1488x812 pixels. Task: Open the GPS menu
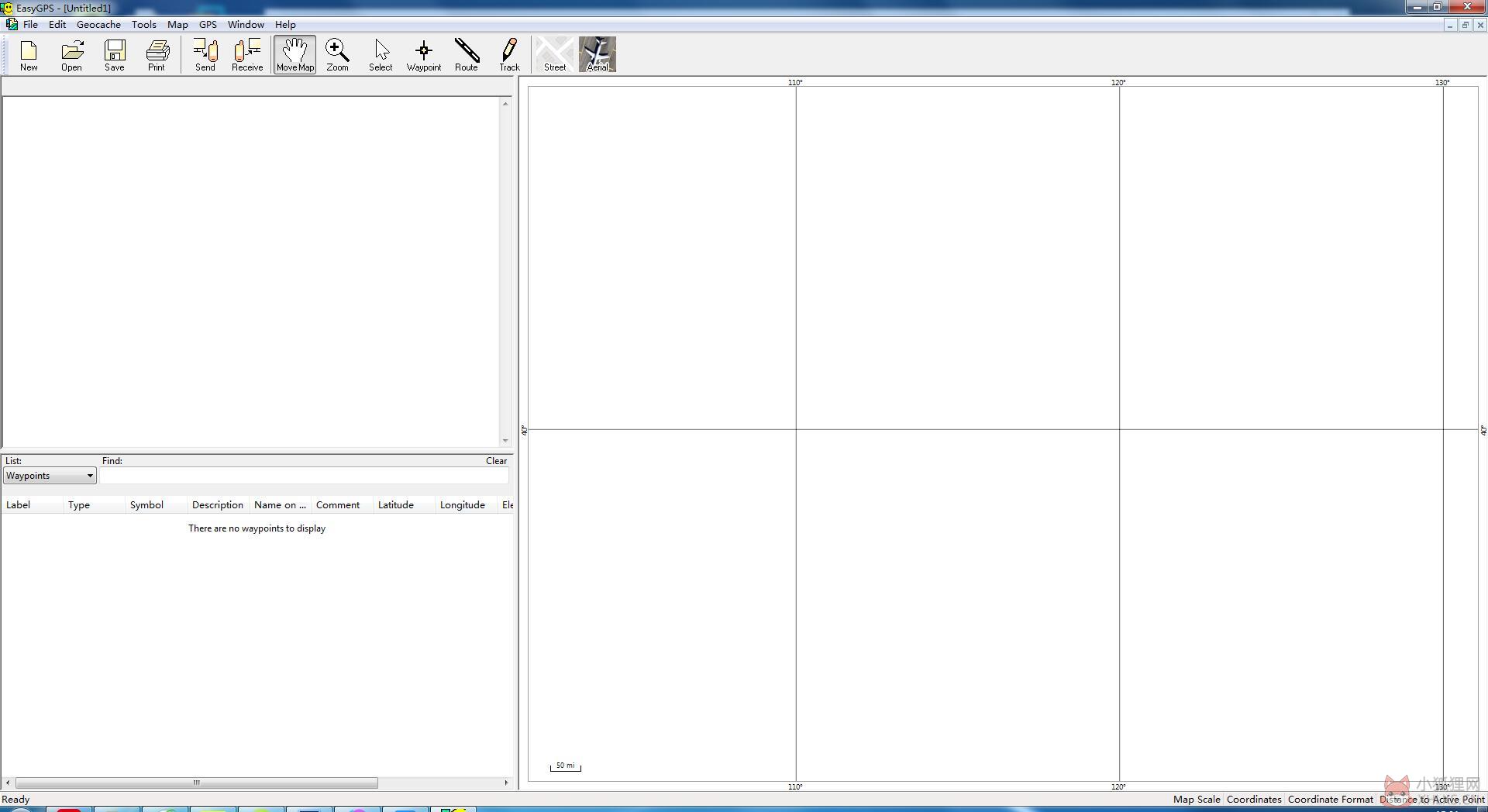tap(208, 25)
